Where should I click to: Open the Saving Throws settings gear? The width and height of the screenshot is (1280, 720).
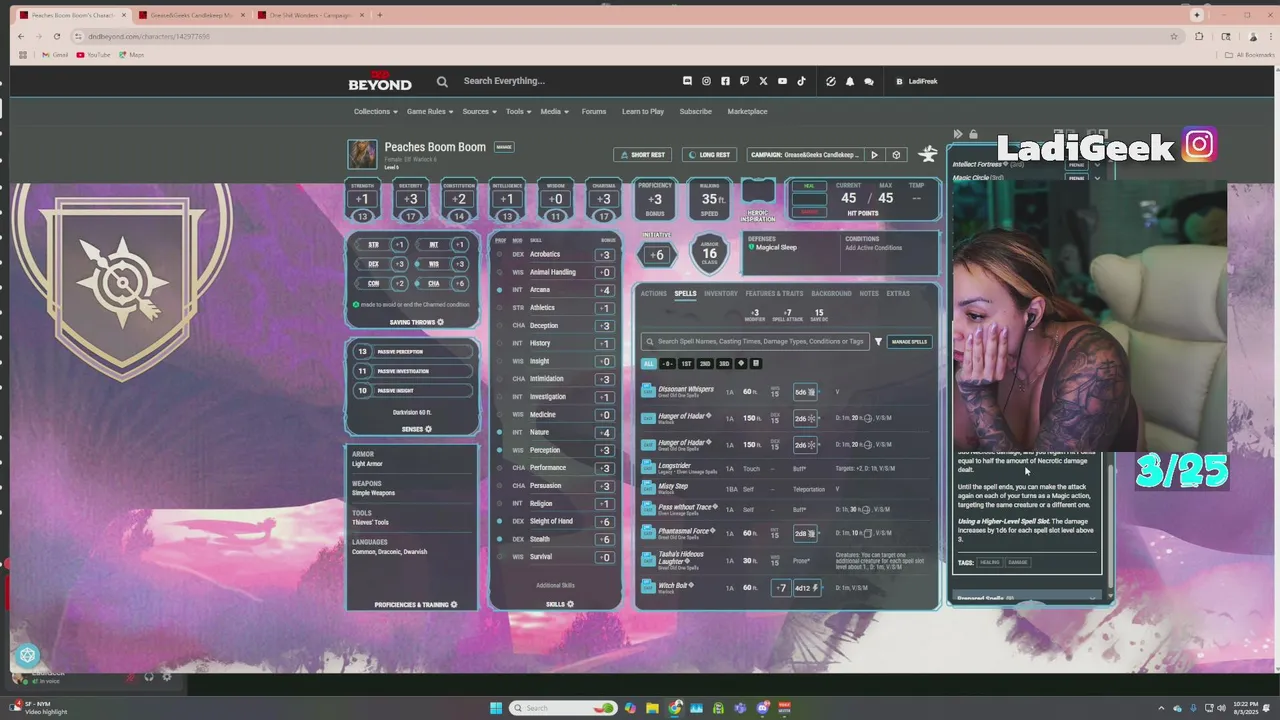point(440,322)
